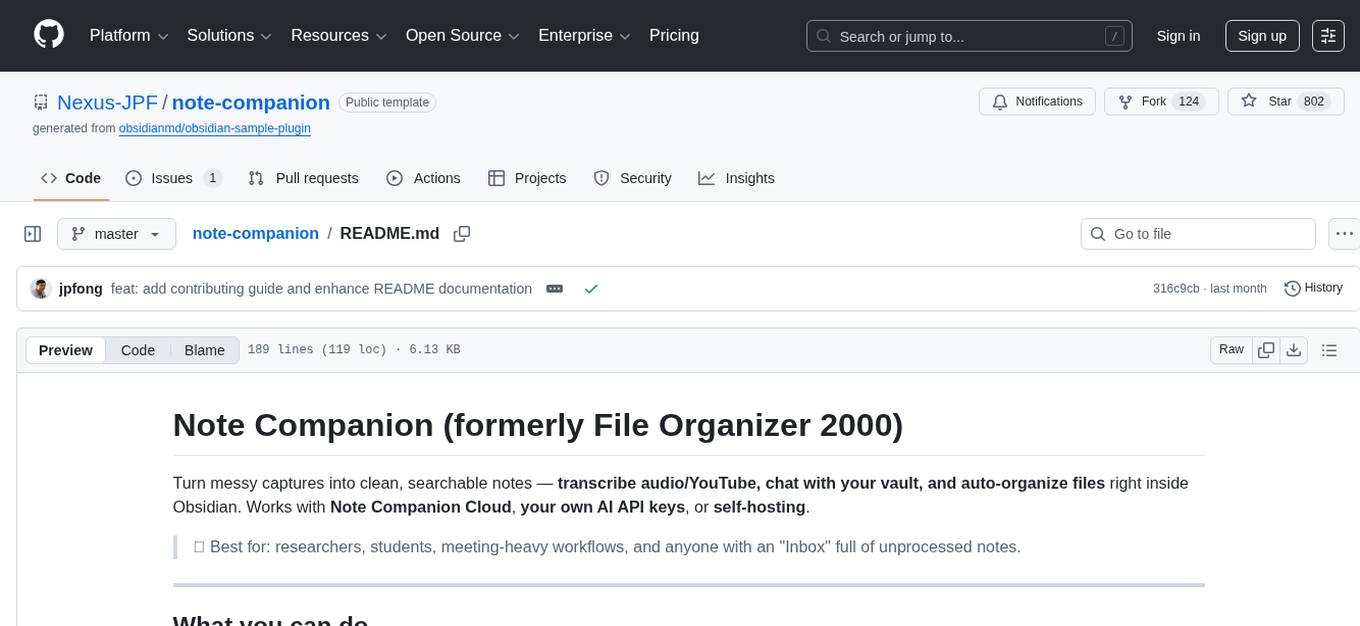Open the obsidianmd/obsidian-sample-plugin link
Viewport: 1360px width, 626px height.
pyautogui.click(x=214, y=128)
